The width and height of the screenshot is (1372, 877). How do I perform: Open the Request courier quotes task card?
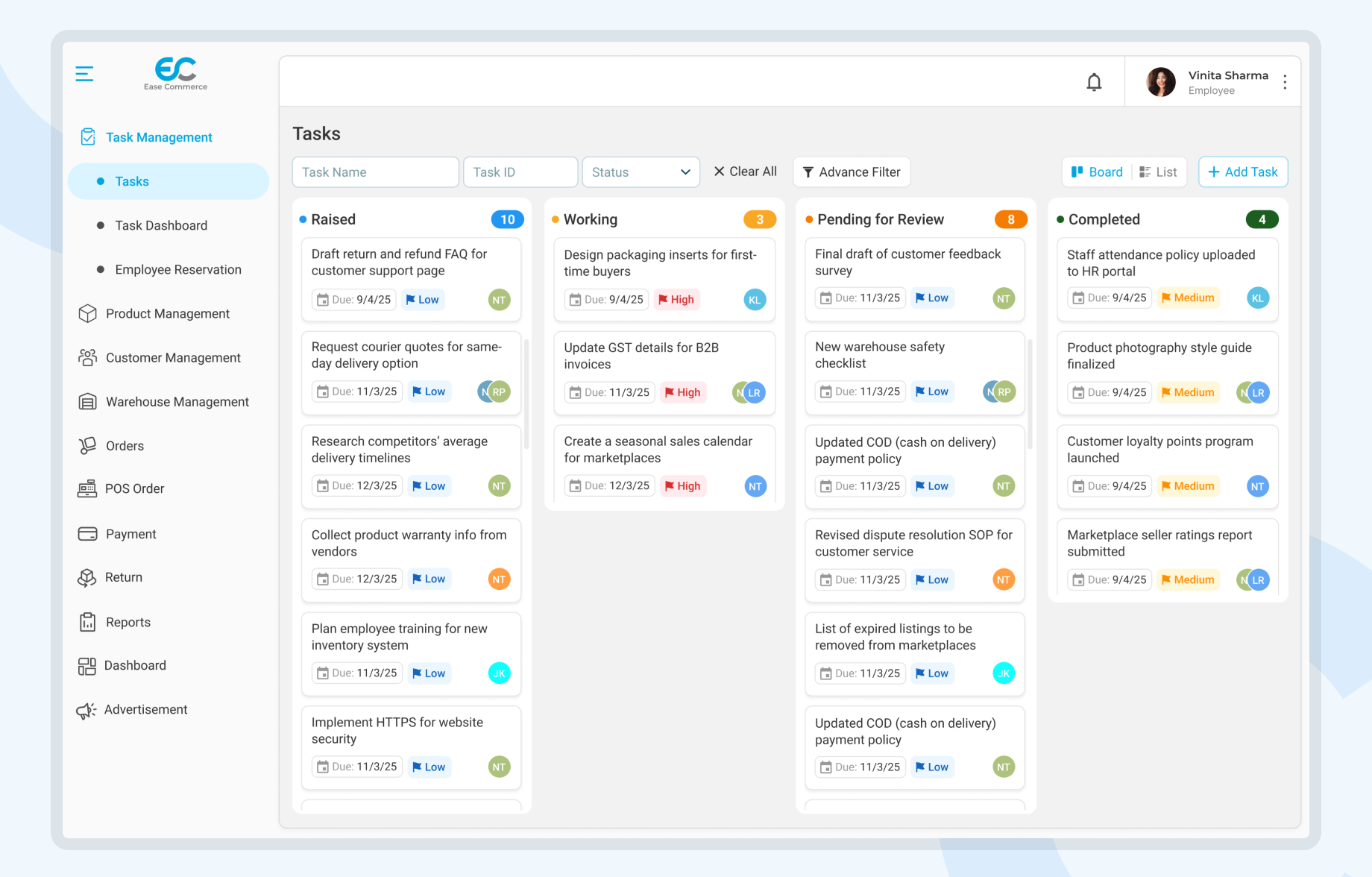tap(411, 373)
